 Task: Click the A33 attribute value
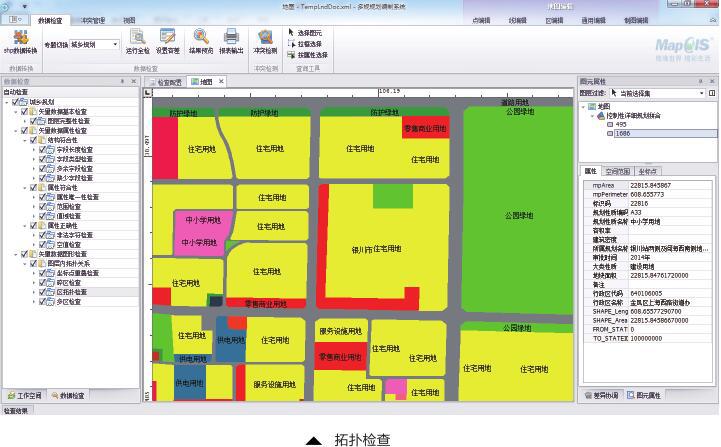pyautogui.click(x=635, y=212)
